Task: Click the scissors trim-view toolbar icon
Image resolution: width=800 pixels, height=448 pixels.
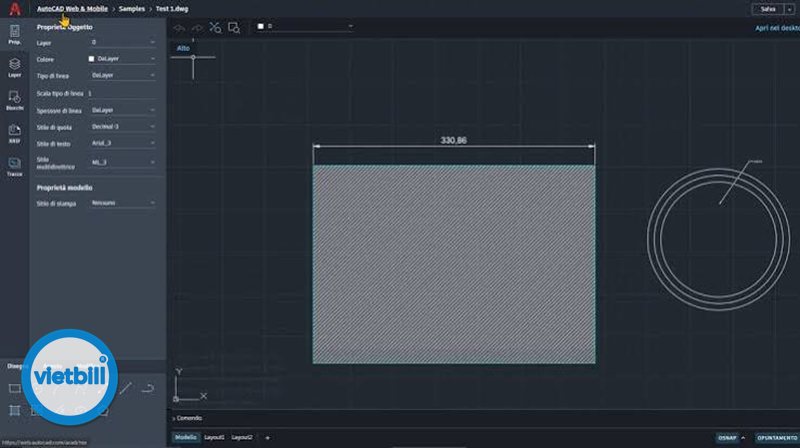Action: (215, 28)
